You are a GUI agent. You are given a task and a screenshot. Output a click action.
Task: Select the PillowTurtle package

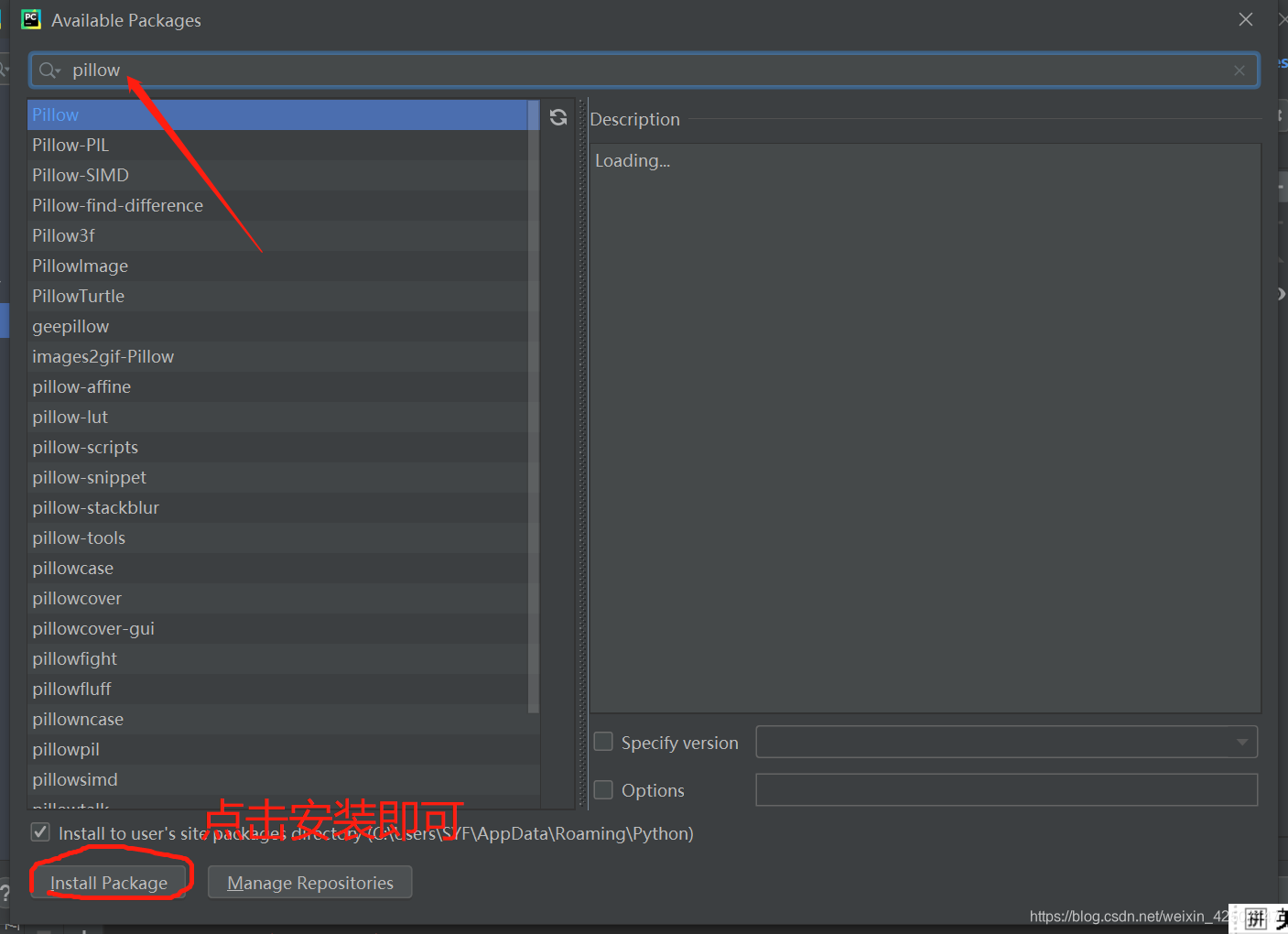coord(278,296)
